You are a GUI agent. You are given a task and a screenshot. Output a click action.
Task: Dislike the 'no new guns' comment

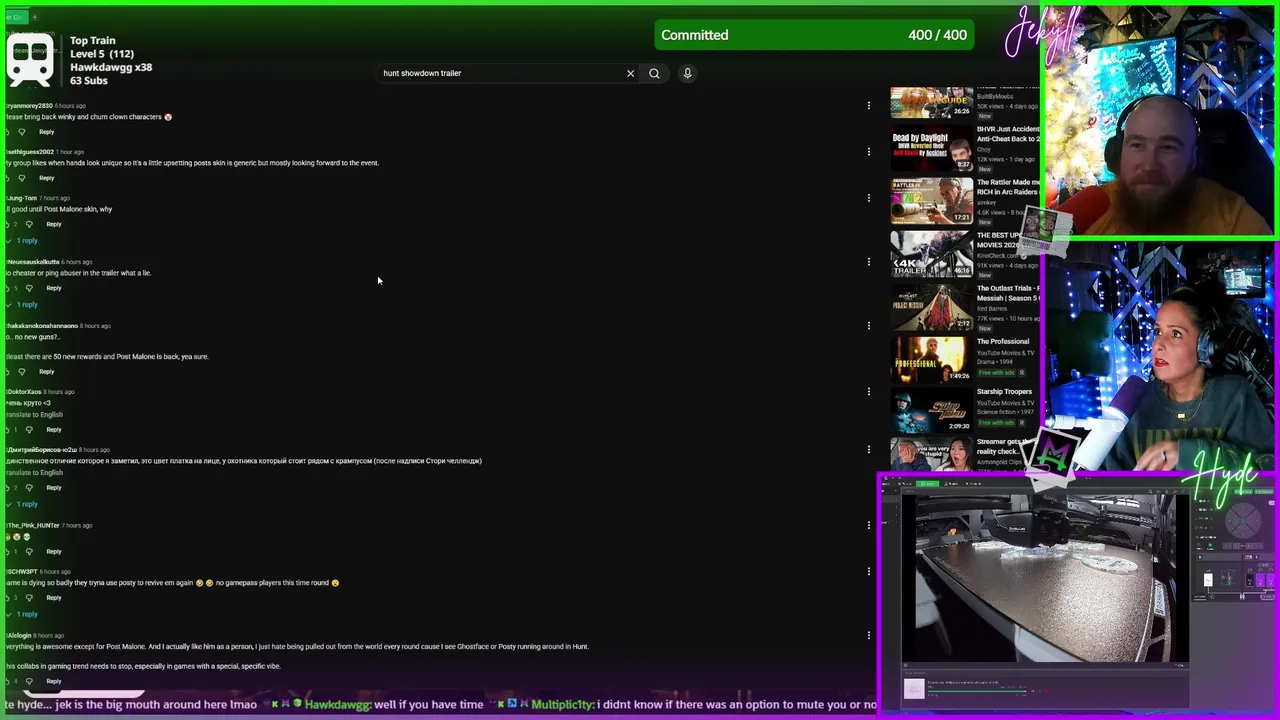tap(21, 372)
